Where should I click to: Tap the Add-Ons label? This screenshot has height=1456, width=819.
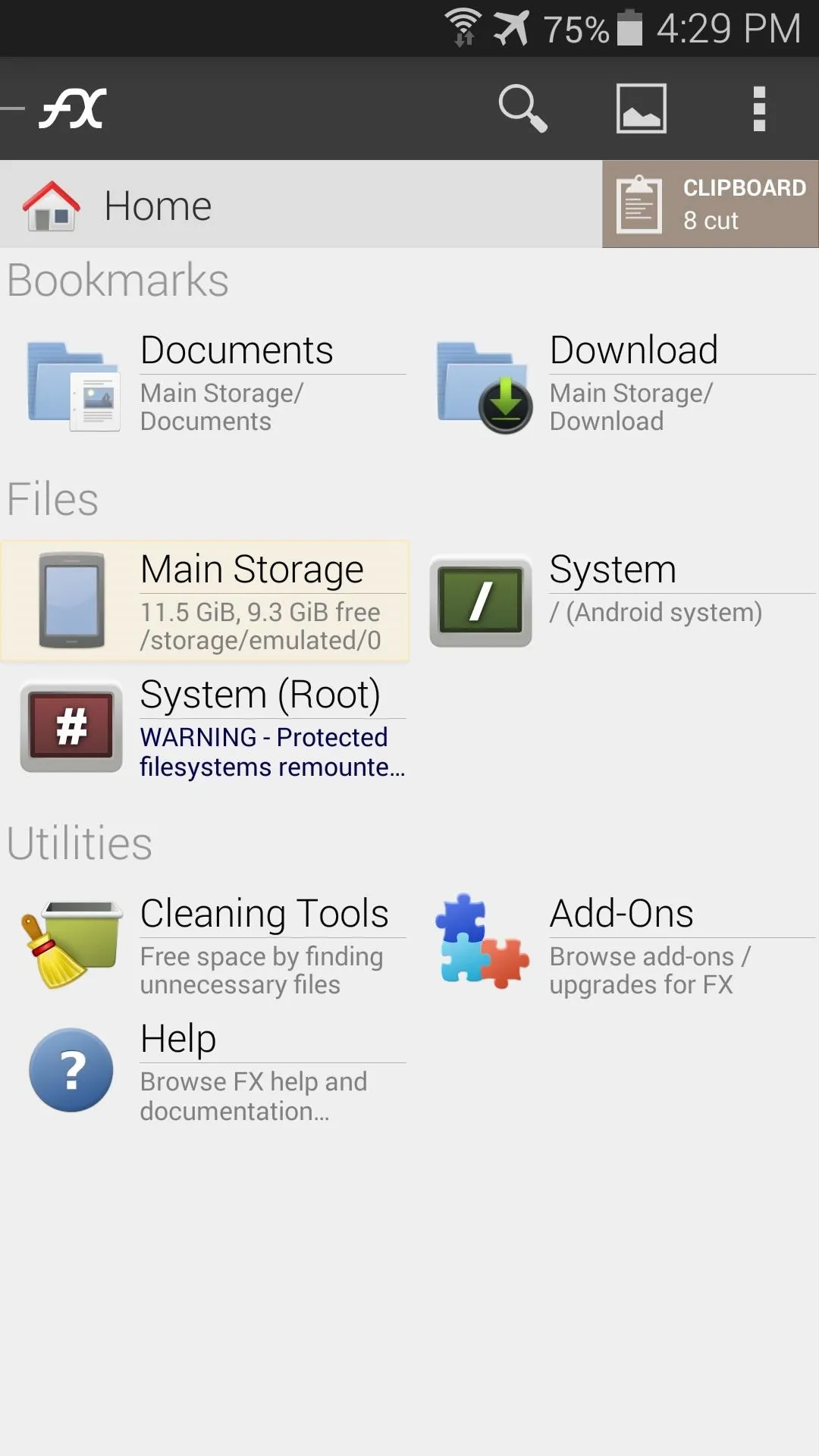(x=621, y=913)
